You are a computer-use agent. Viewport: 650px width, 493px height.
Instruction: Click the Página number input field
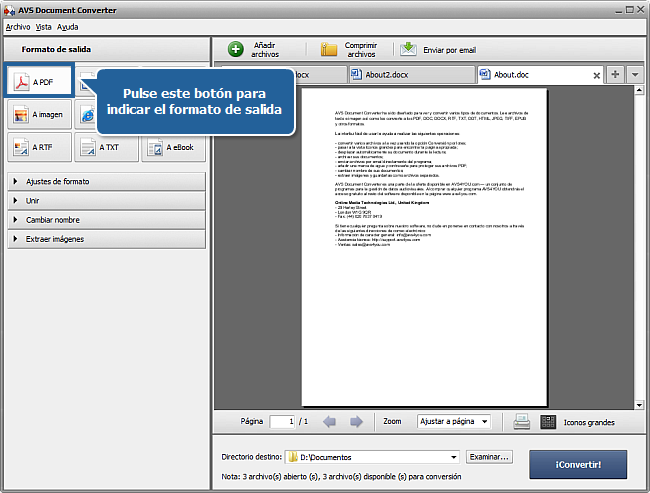click(x=282, y=422)
